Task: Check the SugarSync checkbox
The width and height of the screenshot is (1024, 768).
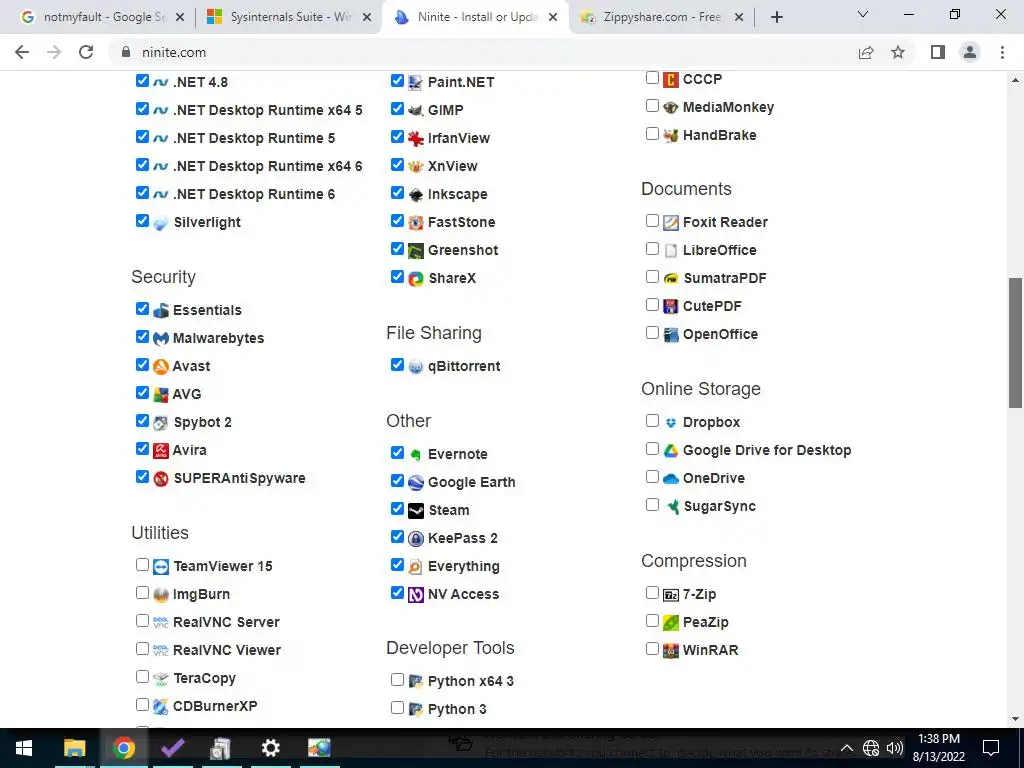Action: [652, 505]
